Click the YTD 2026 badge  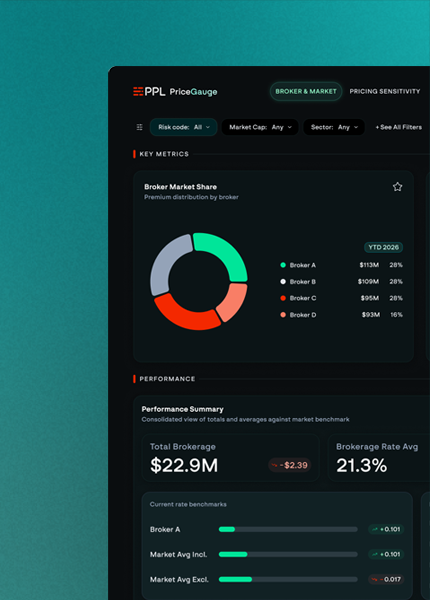click(x=383, y=247)
